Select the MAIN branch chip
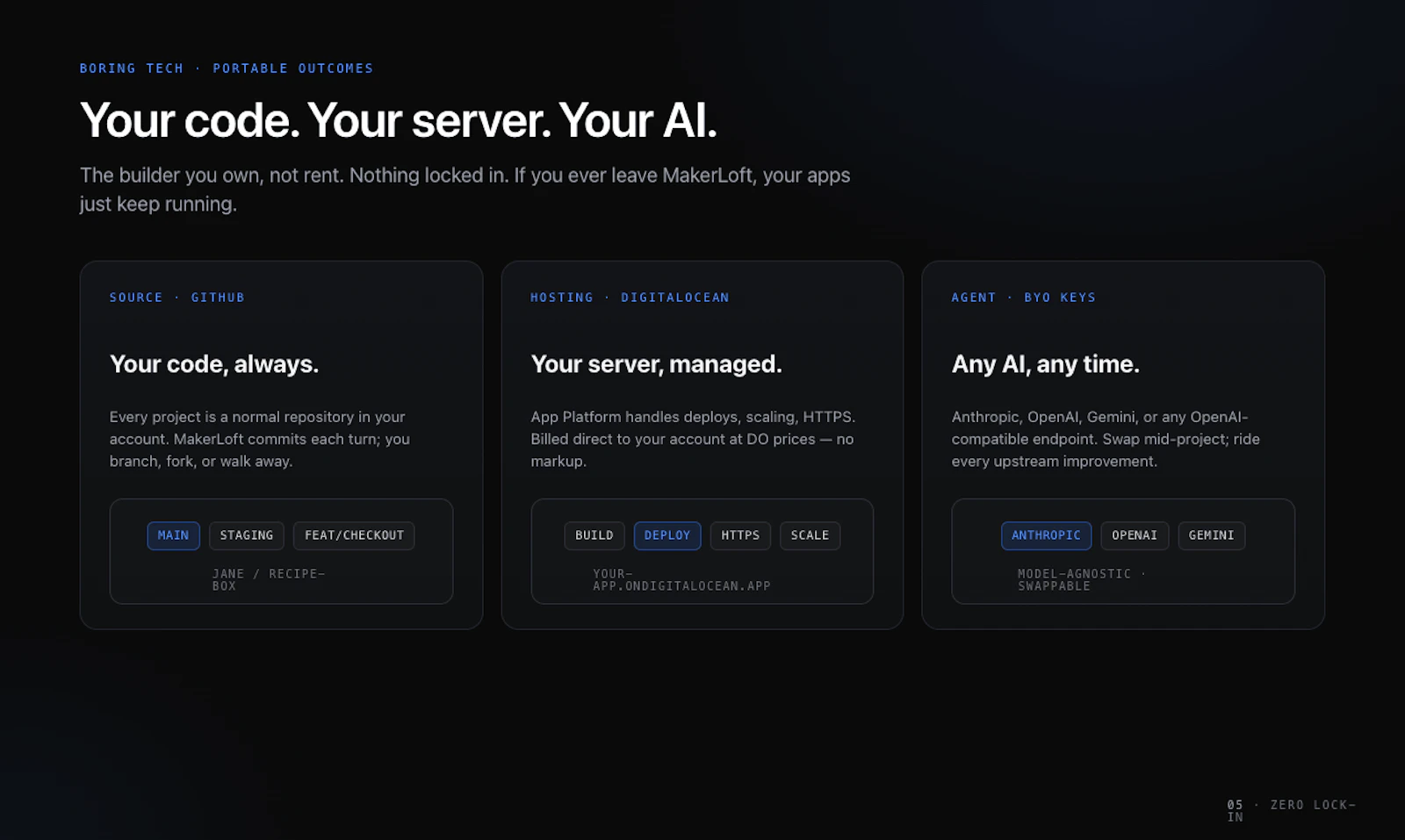 pos(173,535)
